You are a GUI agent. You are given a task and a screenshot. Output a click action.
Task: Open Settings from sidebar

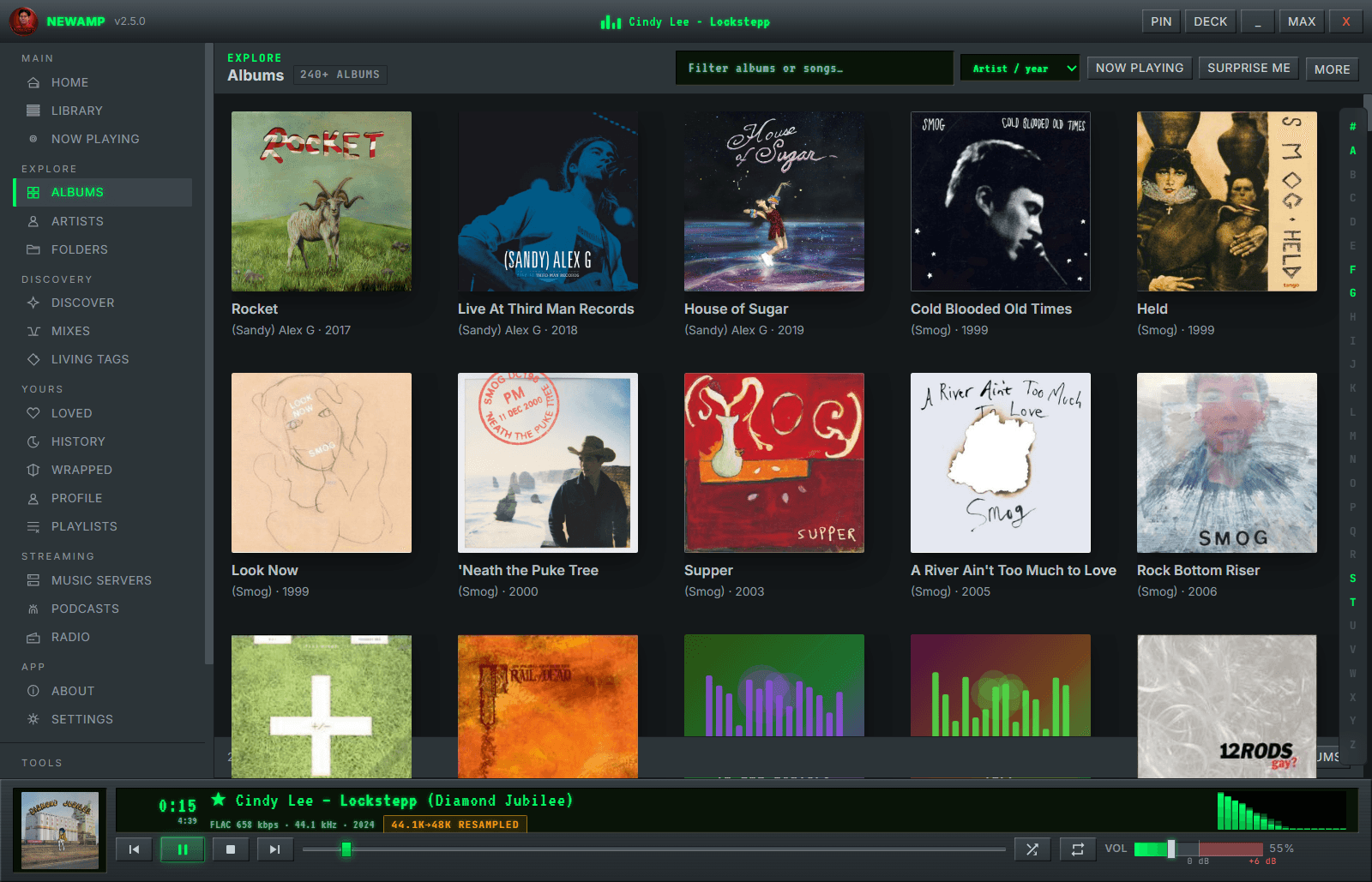tap(102, 719)
